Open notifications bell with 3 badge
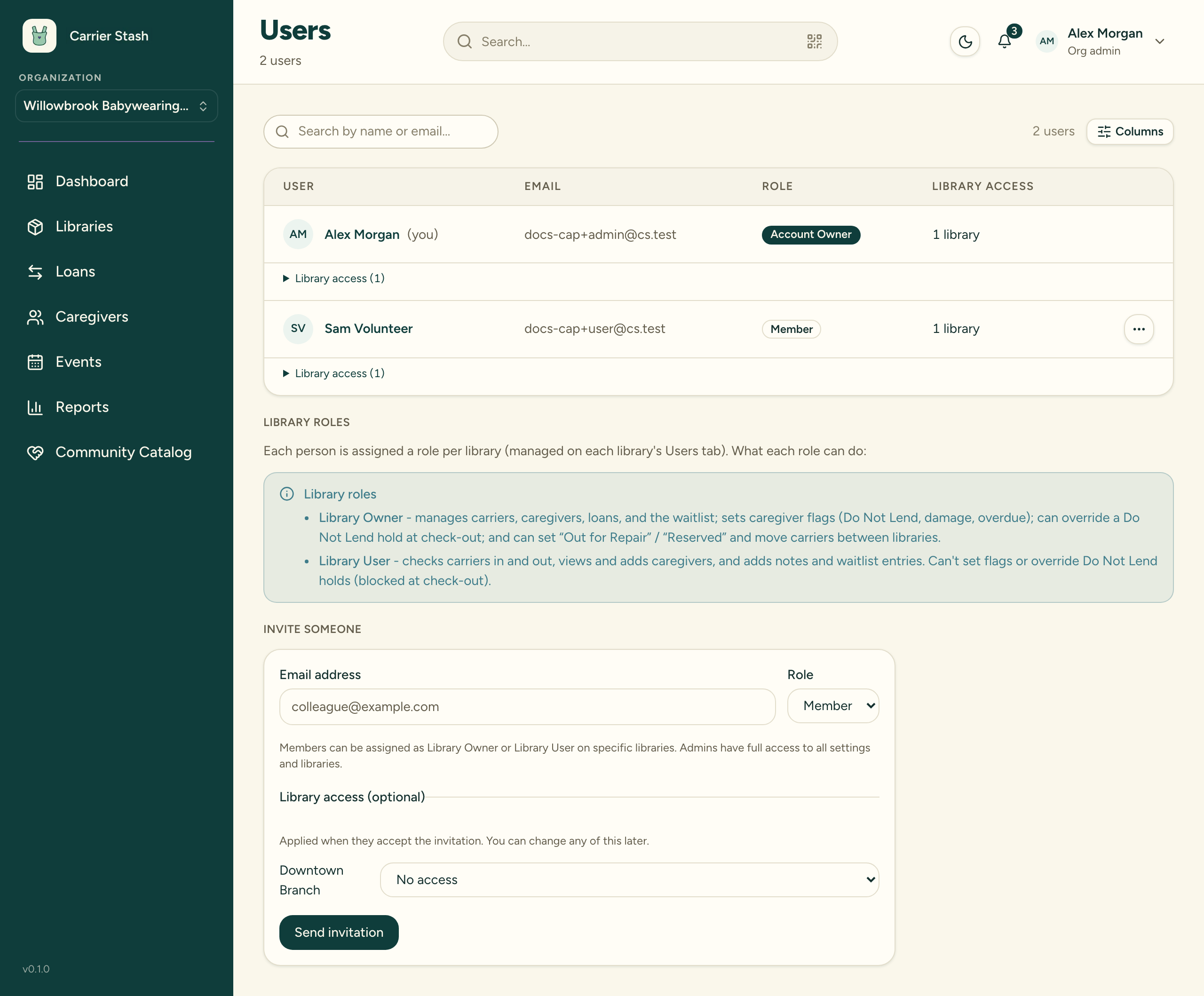 1005,41
